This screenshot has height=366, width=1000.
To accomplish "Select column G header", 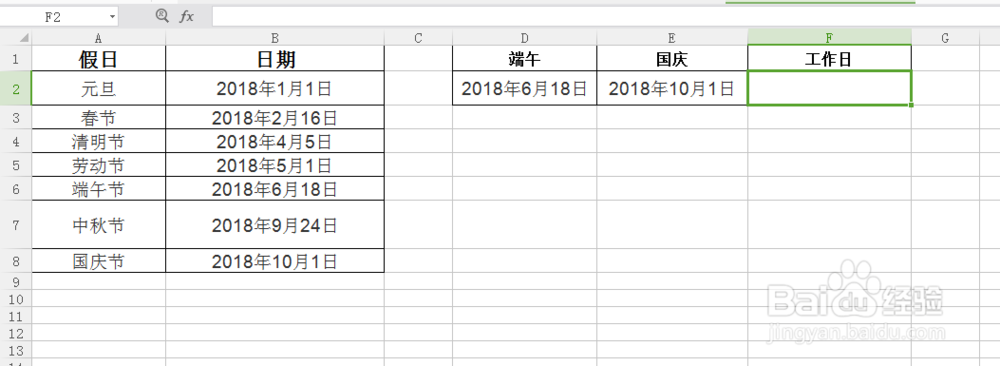I will (945, 38).
